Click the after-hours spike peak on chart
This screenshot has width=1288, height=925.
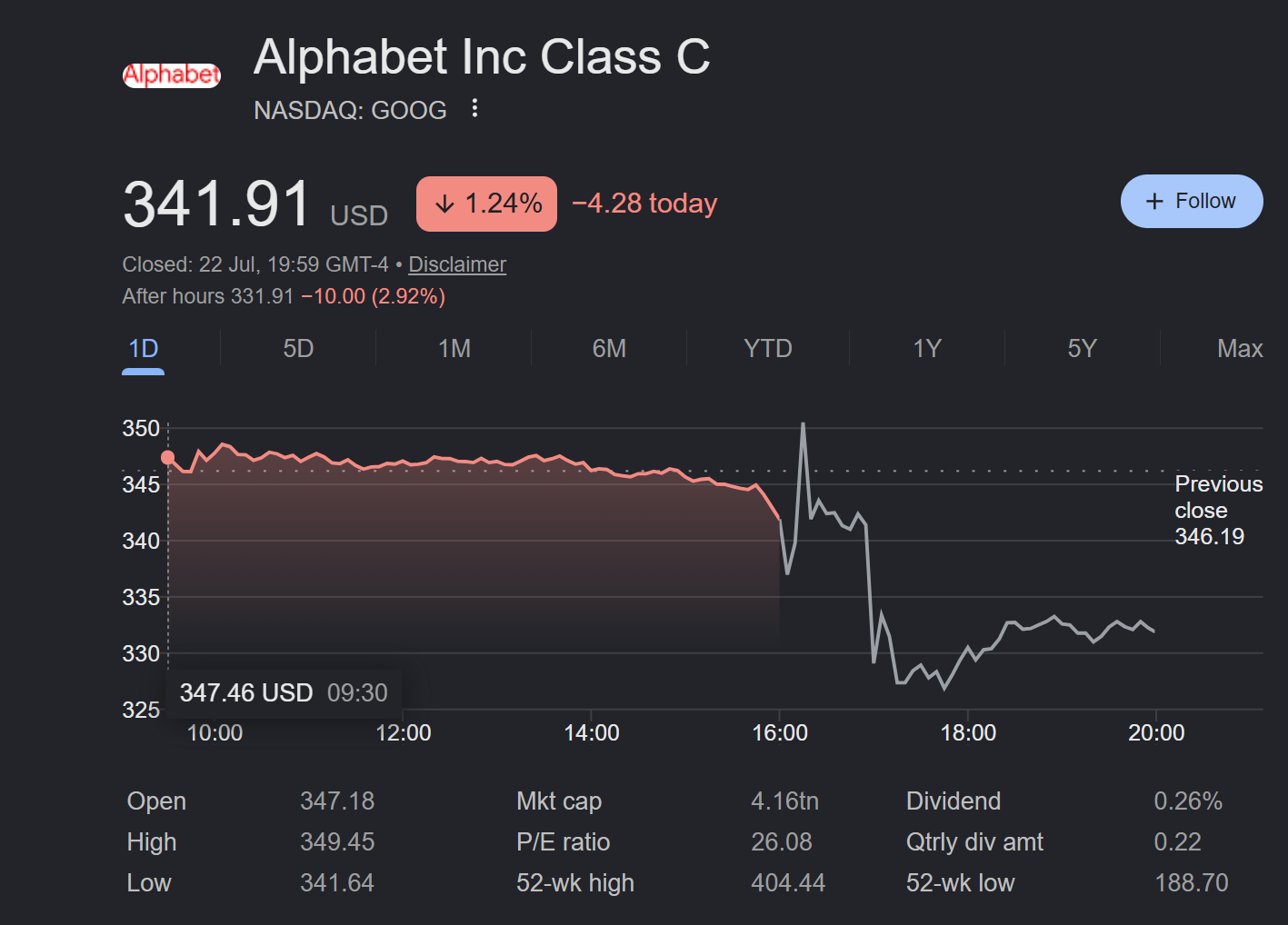(803, 424)
